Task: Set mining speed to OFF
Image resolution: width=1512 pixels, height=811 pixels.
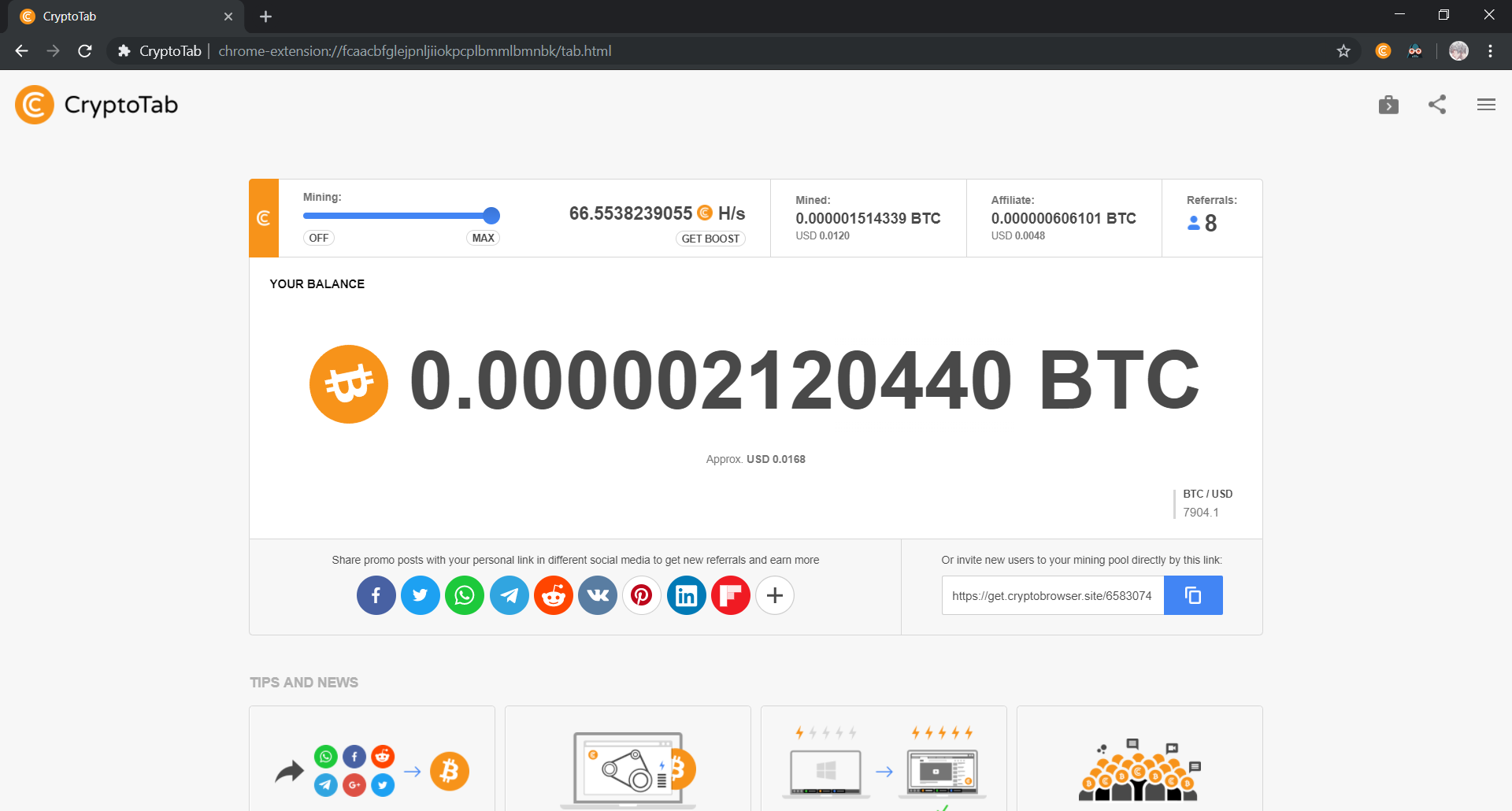Action: coord(319,238)
